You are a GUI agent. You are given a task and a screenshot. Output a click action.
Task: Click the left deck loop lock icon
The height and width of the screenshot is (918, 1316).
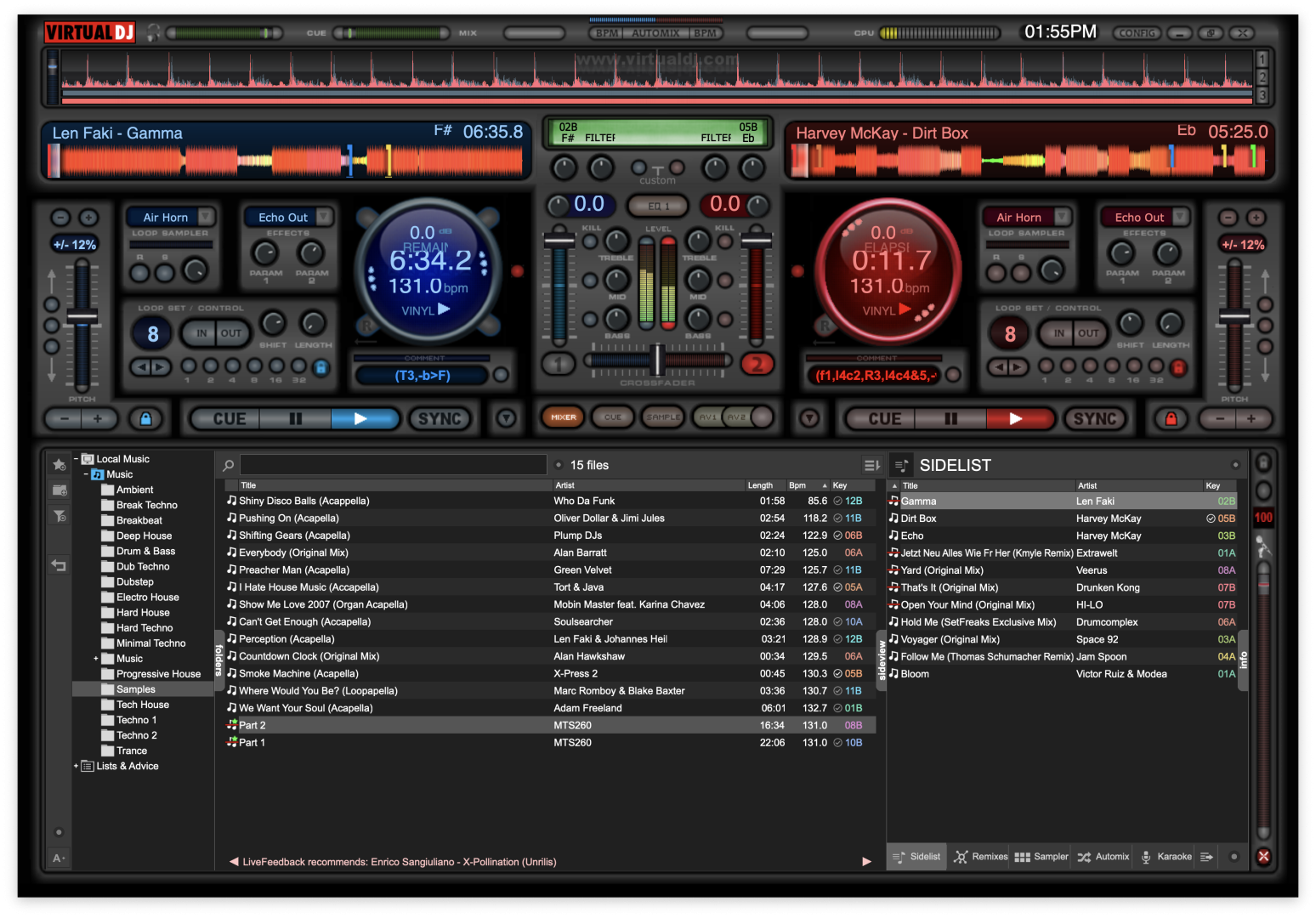(320, 367)
